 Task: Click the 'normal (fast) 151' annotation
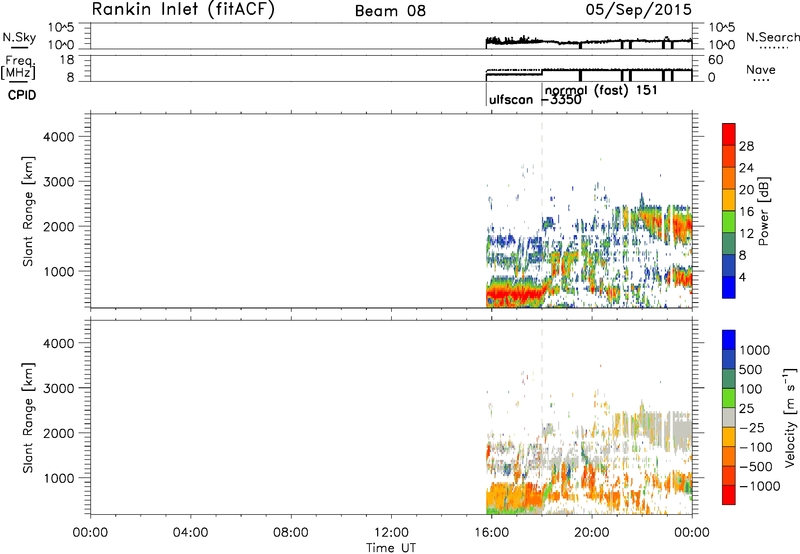click(x=601, y=91)
